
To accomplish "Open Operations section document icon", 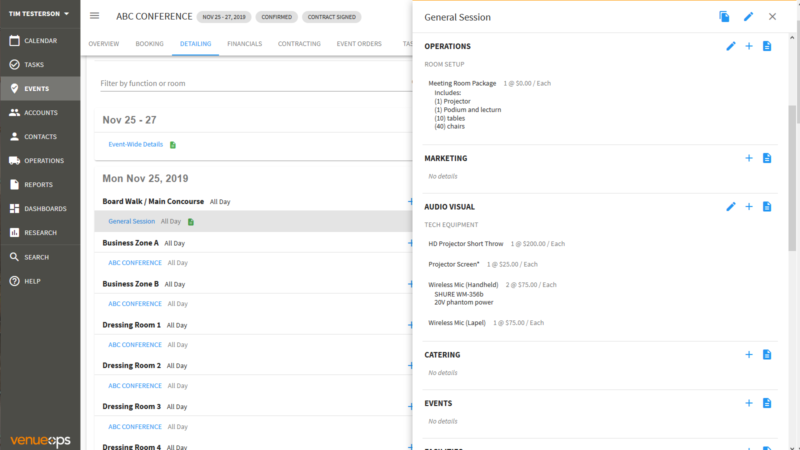I will point(767,46).
